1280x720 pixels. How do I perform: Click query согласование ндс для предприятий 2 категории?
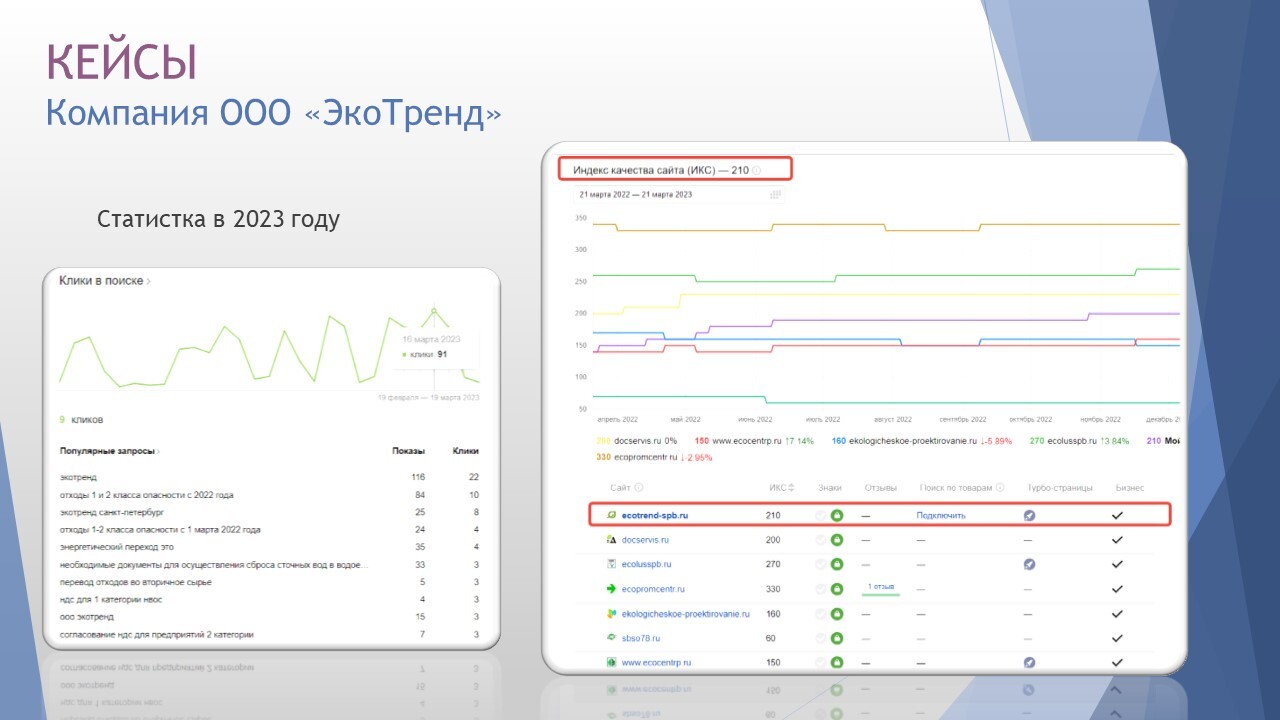(156, 634)
